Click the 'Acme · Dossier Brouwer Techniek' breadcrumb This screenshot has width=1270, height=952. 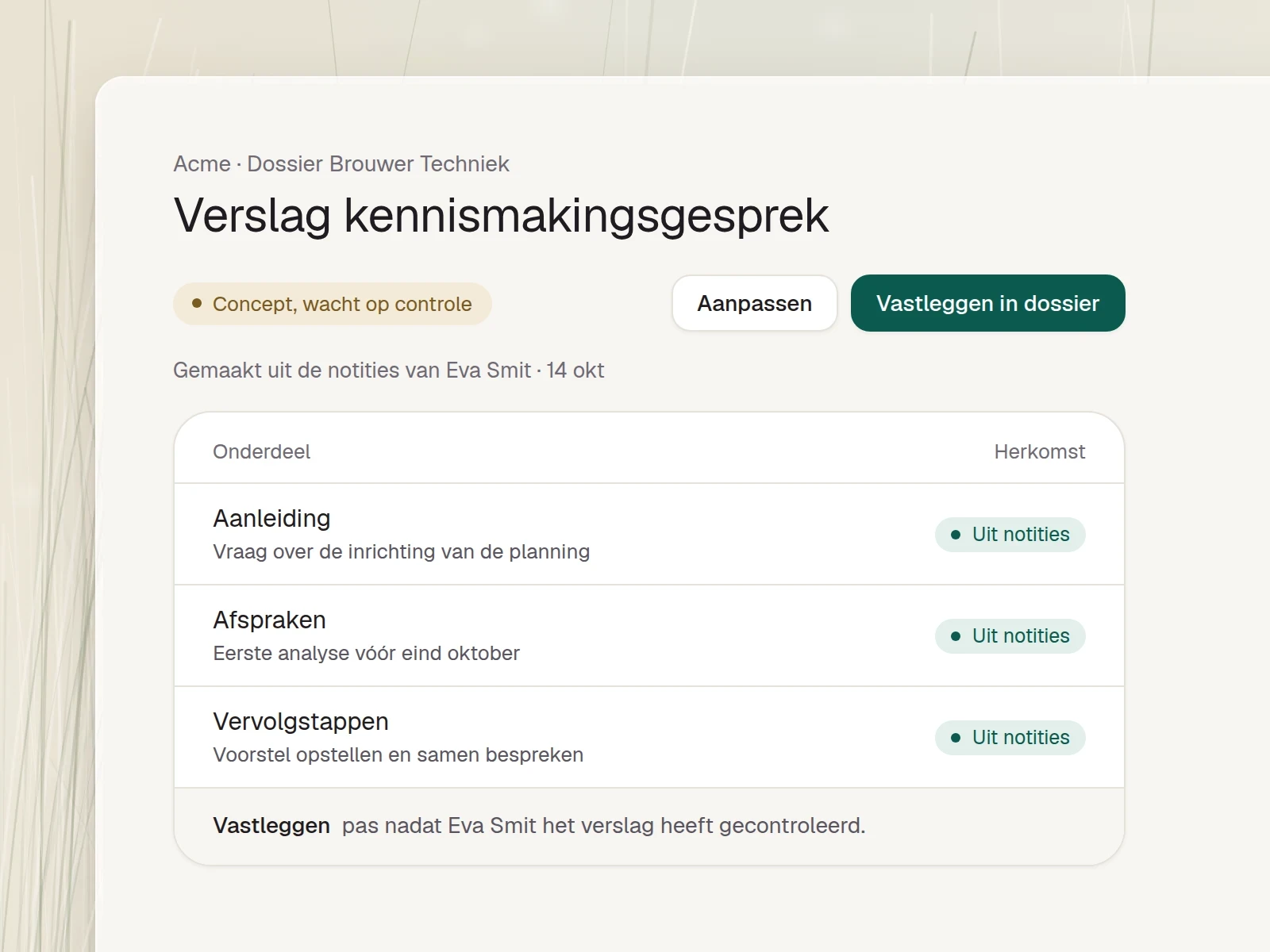coord(341,163)
